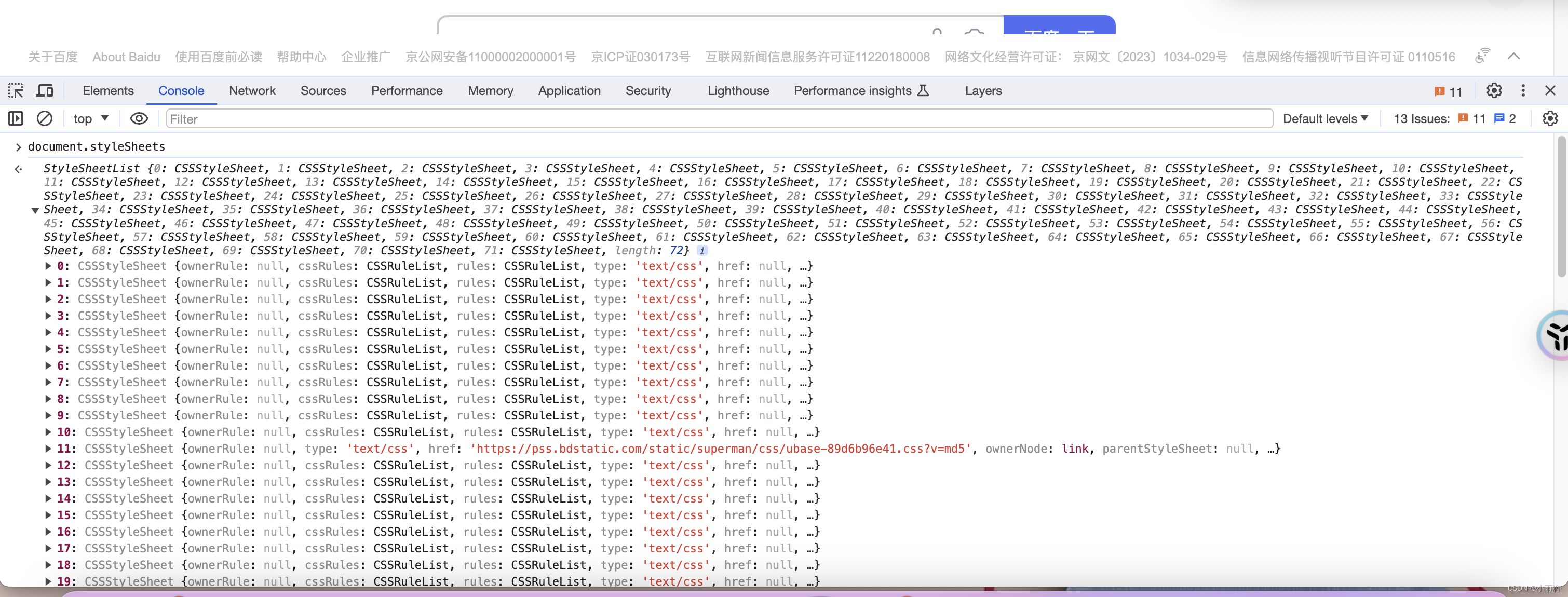This screenshot has height=597, width=1568.
Task: Show the console sidebar icon
Action: pos(16,119)
